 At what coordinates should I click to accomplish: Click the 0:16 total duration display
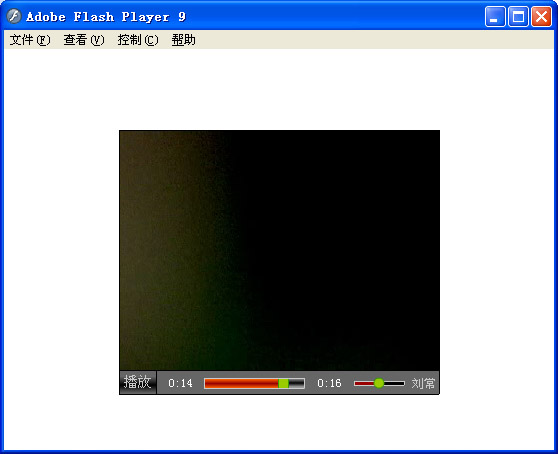click(x=329, y=383)
